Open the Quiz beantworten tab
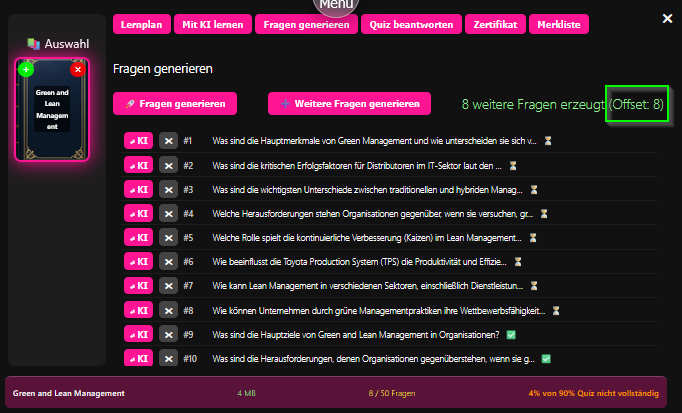 coord(410,24)
